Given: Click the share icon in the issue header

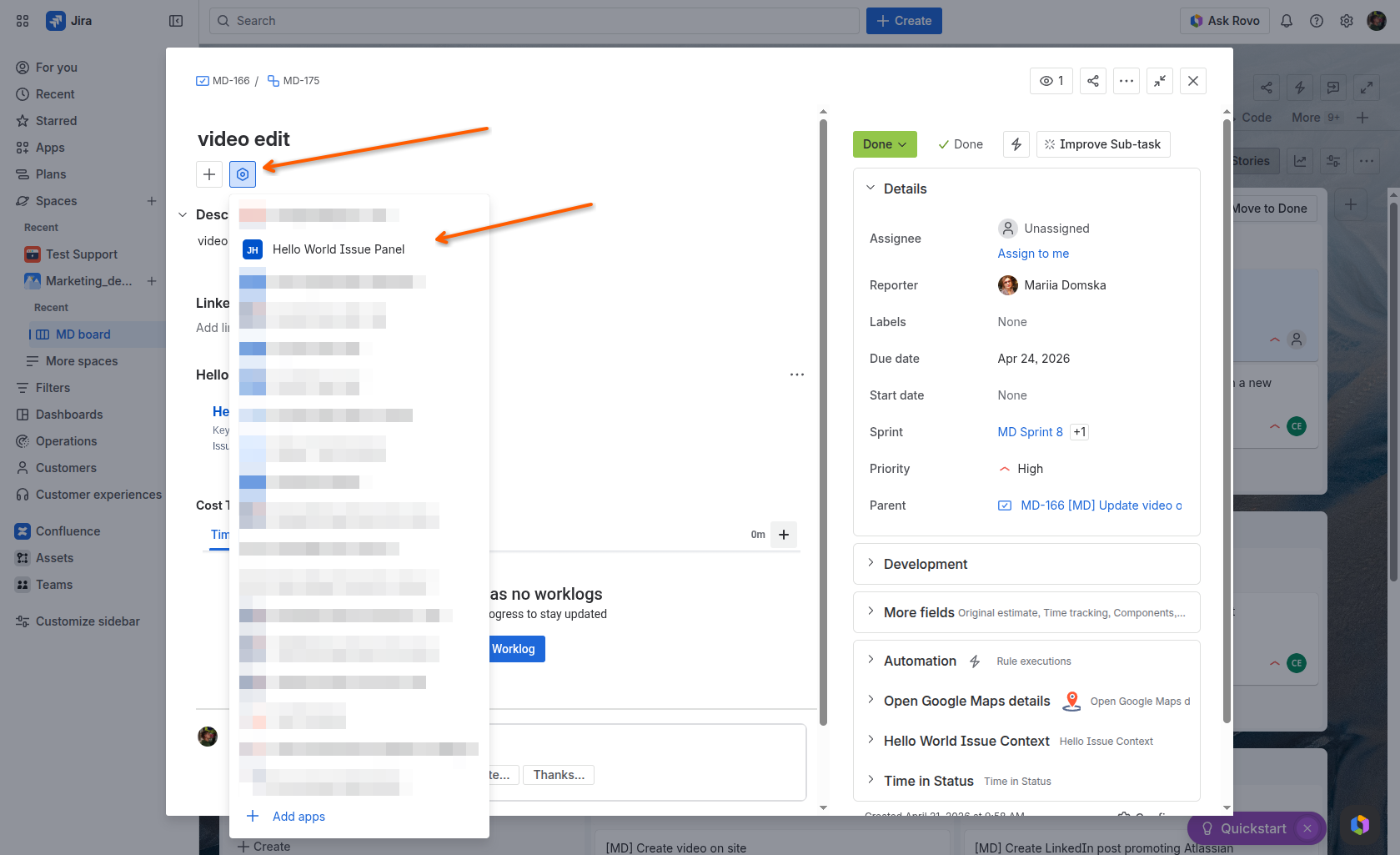Looking at the screenshot, I should pos(1093,81).
